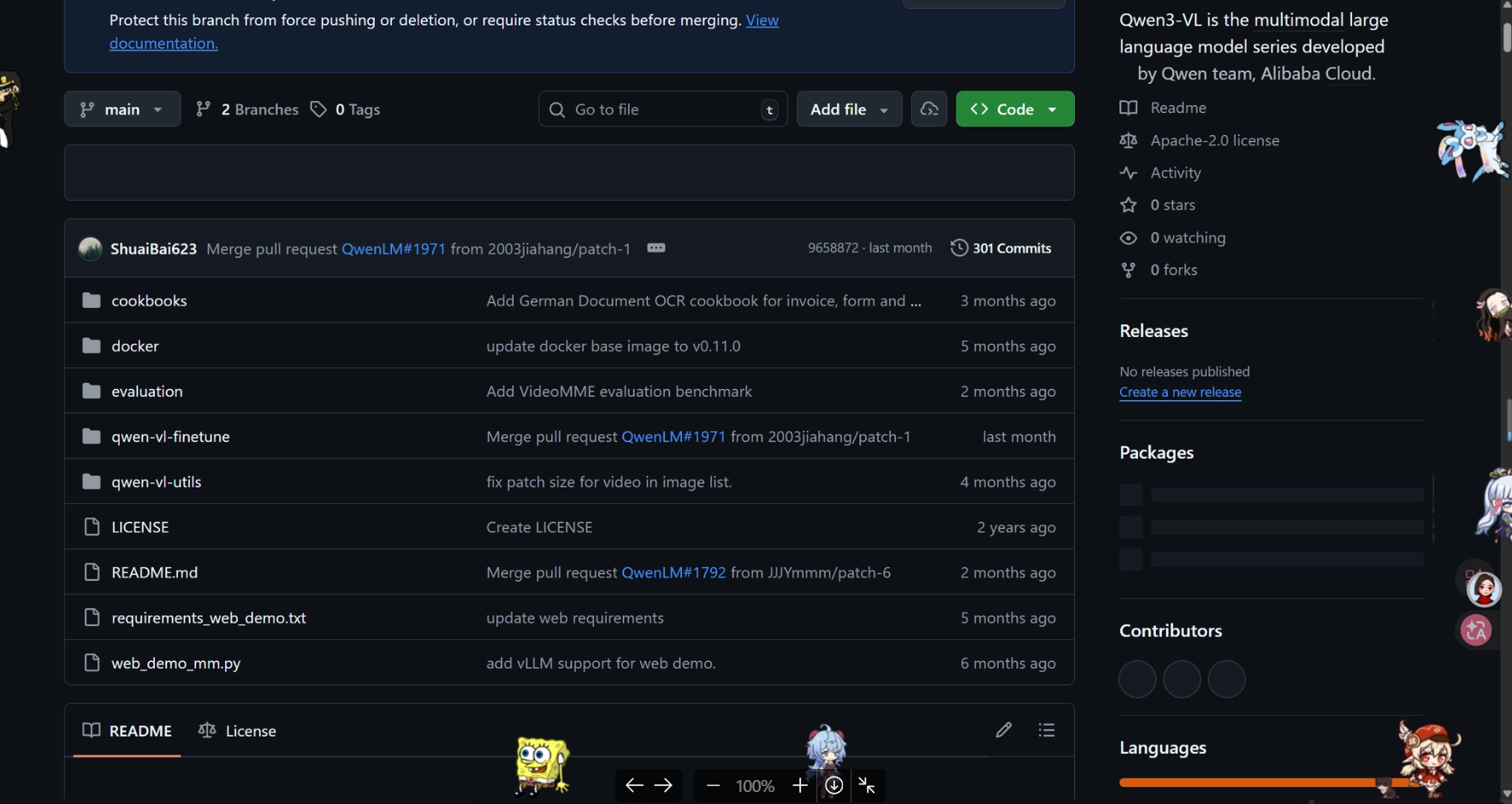The image size is (1512, 804).
Task: Open 'update docker base image to v0.11.0' commit
Action: click(614, 346)
